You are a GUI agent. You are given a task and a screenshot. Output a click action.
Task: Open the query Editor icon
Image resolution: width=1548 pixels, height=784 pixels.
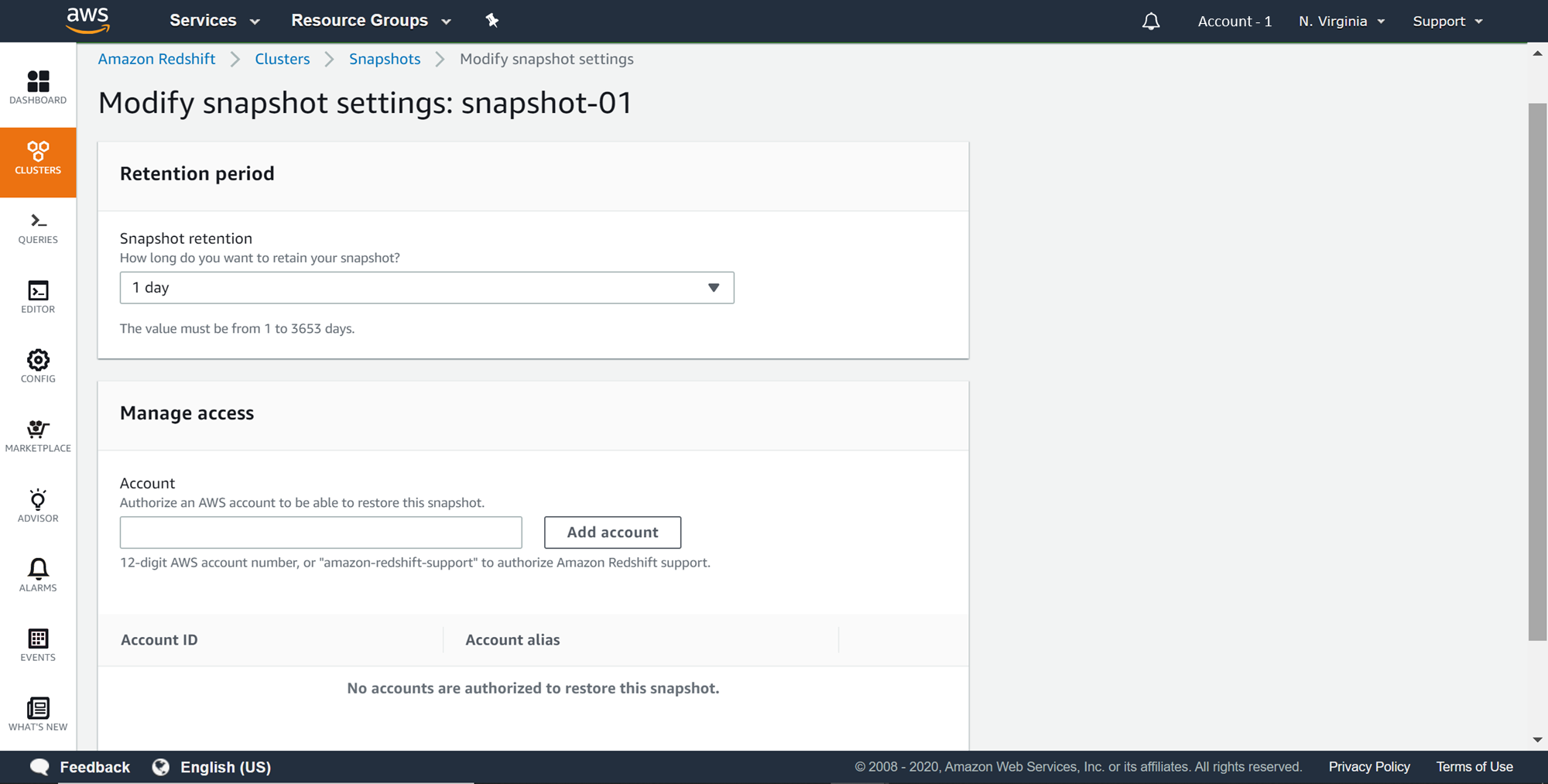[38, 297]
